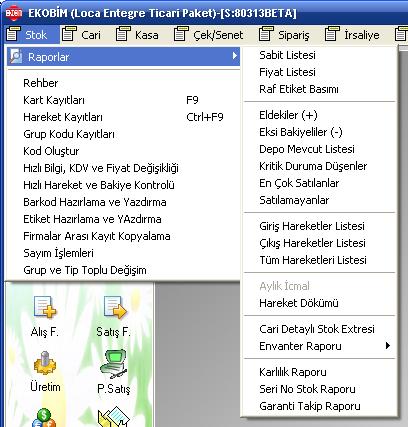The image size is (408, 427).
Task: Open Karlılık Raporu report
Action: click(x=293, y=372)
